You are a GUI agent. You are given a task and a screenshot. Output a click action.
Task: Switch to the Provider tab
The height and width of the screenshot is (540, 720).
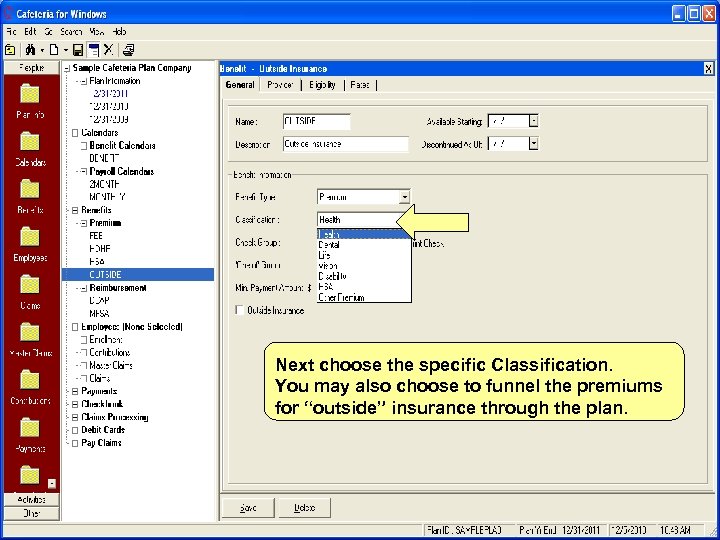(x=280, y=85)
